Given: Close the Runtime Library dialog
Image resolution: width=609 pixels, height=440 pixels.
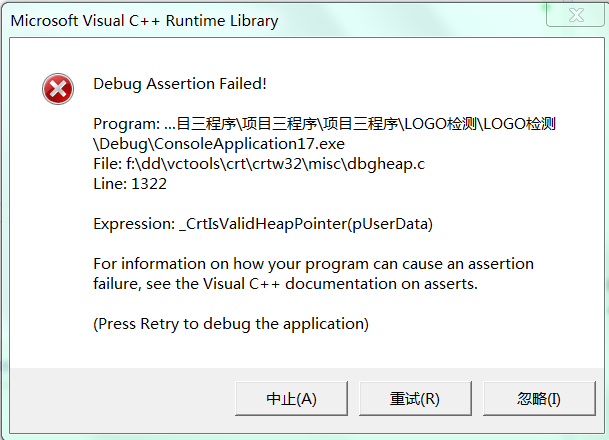Looking at the screenshot, I should [x=576, y=16].
